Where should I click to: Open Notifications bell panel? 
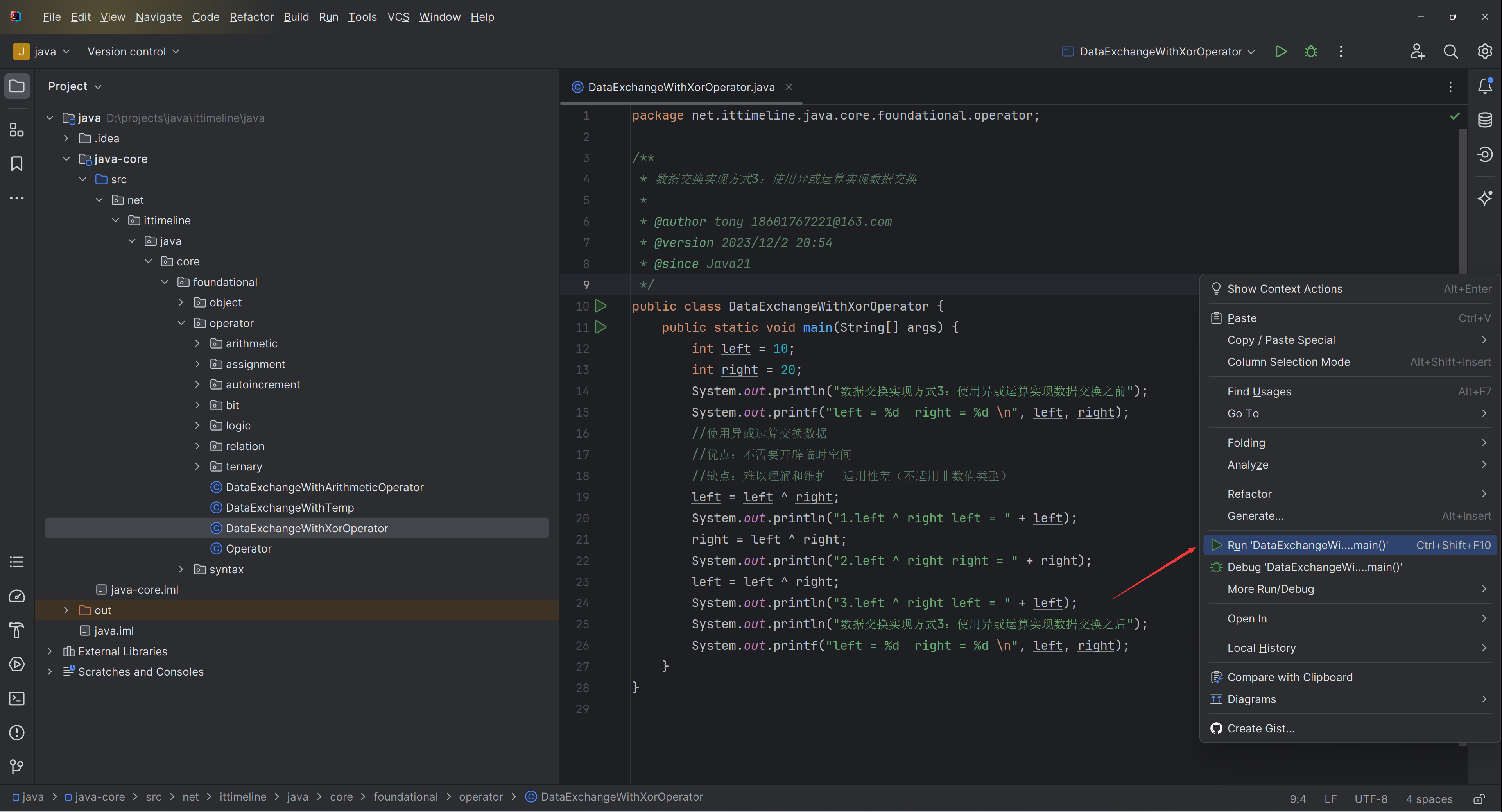tap(1485, 86)
